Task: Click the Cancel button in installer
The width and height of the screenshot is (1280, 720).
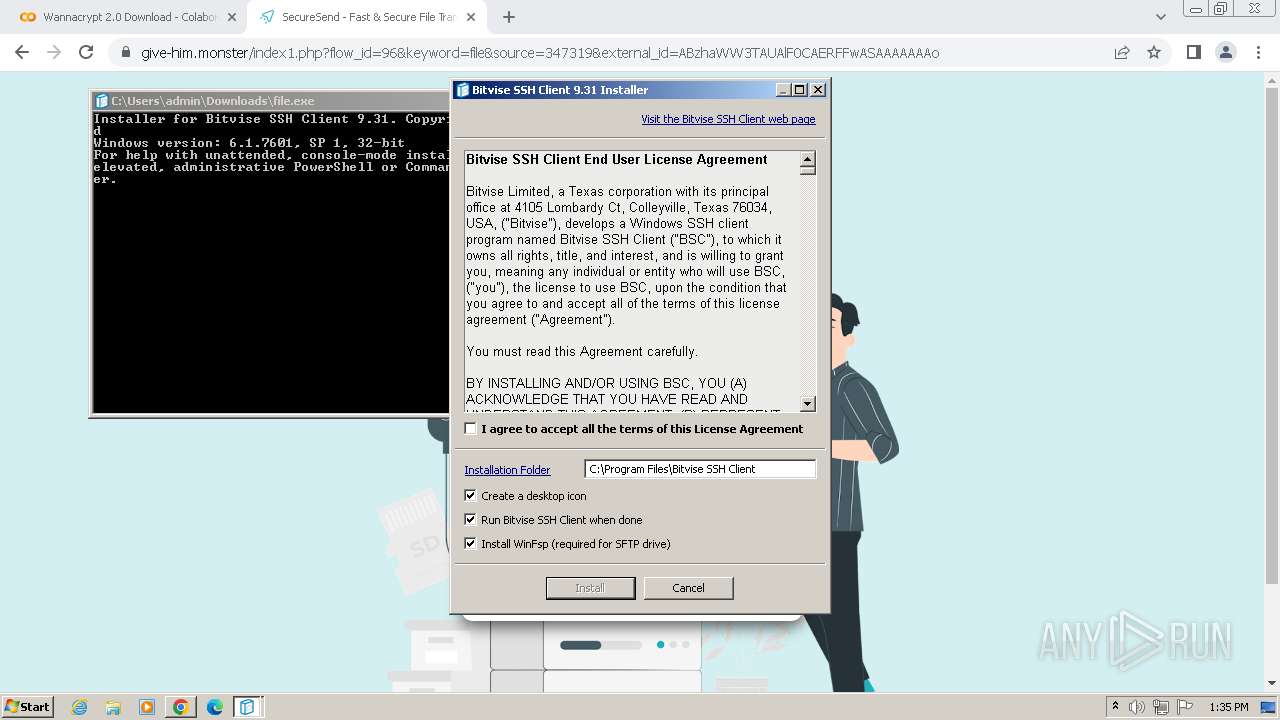Action: pyautogui.click(x=688, y=588)
